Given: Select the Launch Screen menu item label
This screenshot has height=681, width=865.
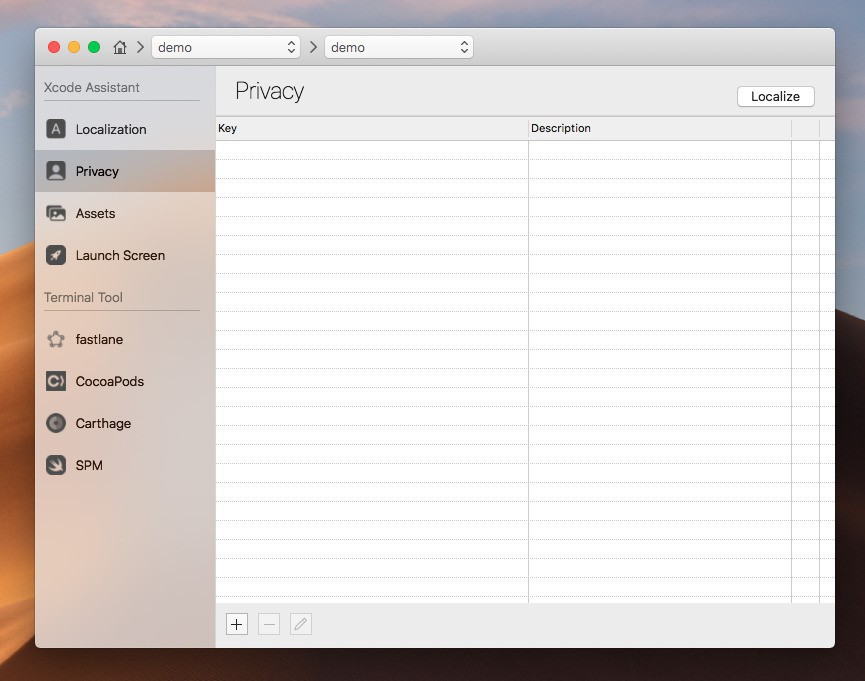Looking at the screenshot, I should 120,255.
